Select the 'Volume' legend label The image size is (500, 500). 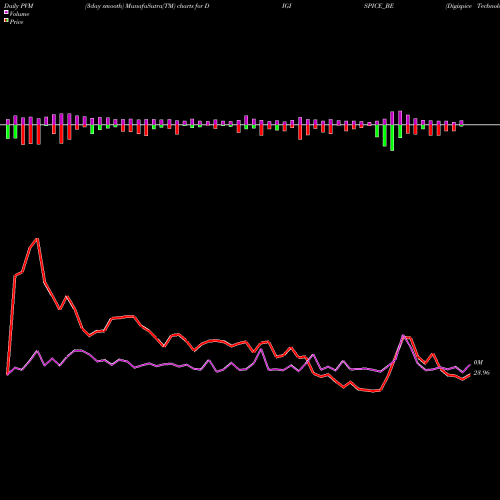point(19,14)
